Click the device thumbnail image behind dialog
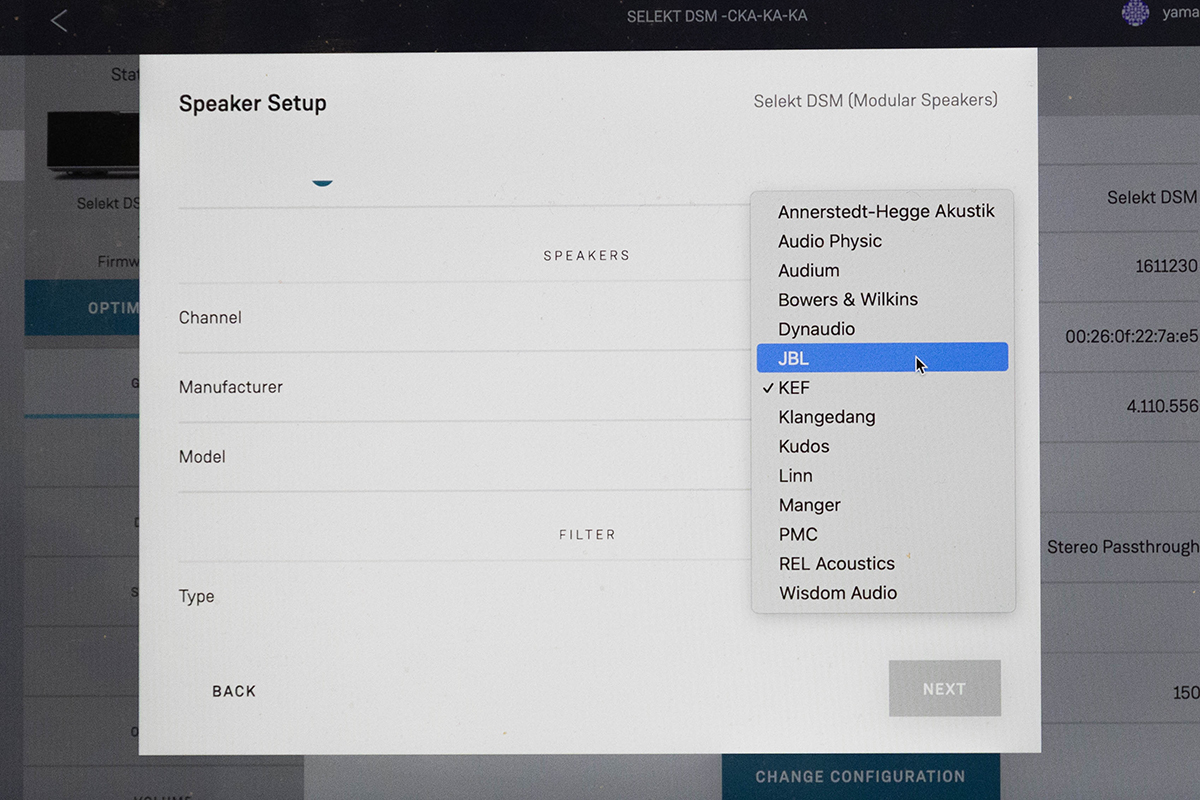Screen dimensions: 1200x800 [92, 145]
